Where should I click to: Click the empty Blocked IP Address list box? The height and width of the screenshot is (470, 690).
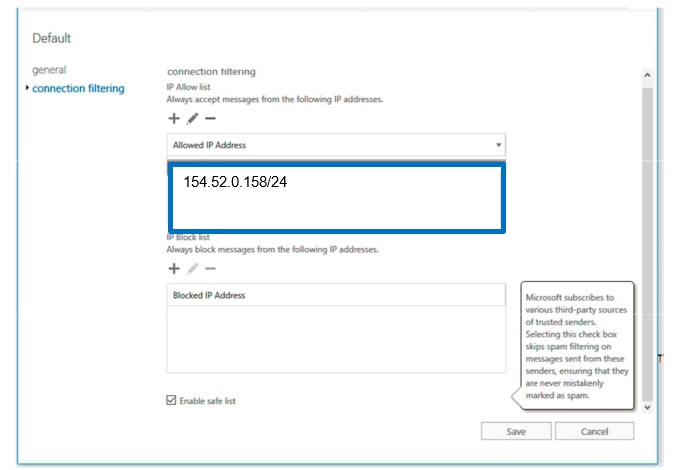tap(336, 339)
